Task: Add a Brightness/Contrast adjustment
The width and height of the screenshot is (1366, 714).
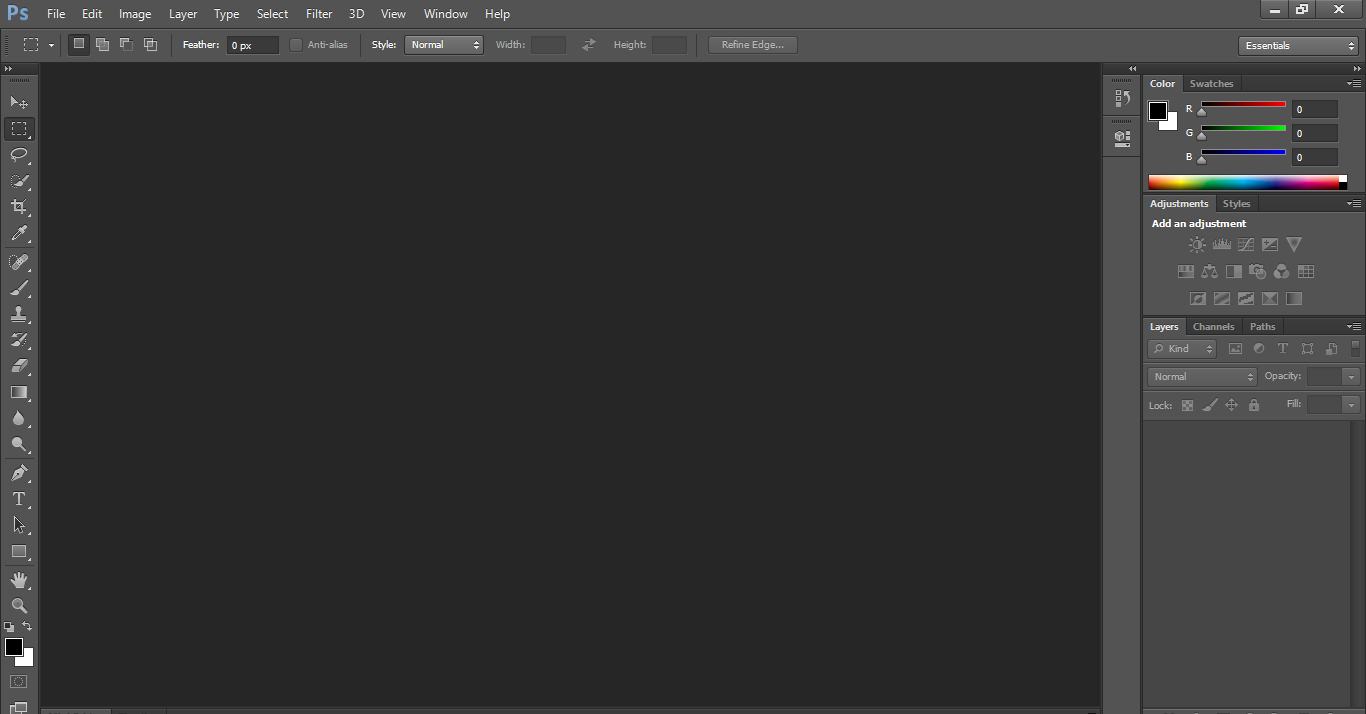Action: click(x=1197, y=243)
